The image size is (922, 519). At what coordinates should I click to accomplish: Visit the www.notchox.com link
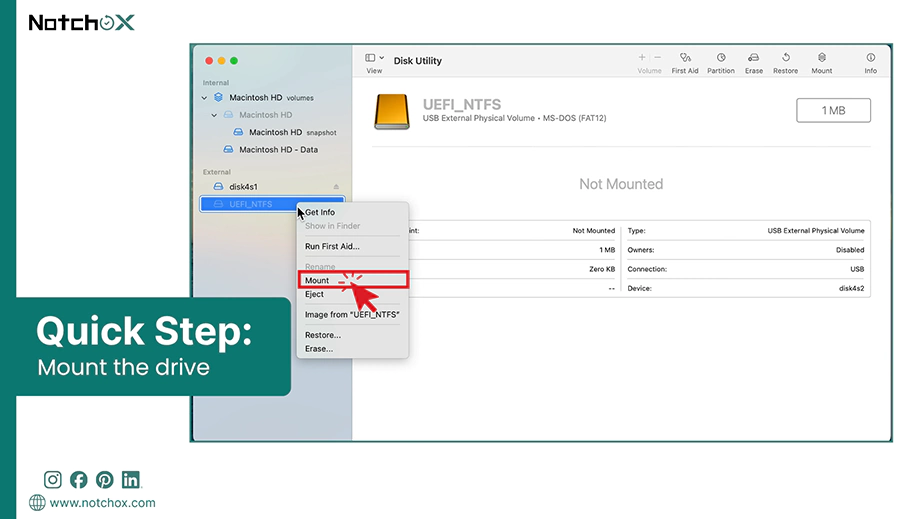(102, 503)
